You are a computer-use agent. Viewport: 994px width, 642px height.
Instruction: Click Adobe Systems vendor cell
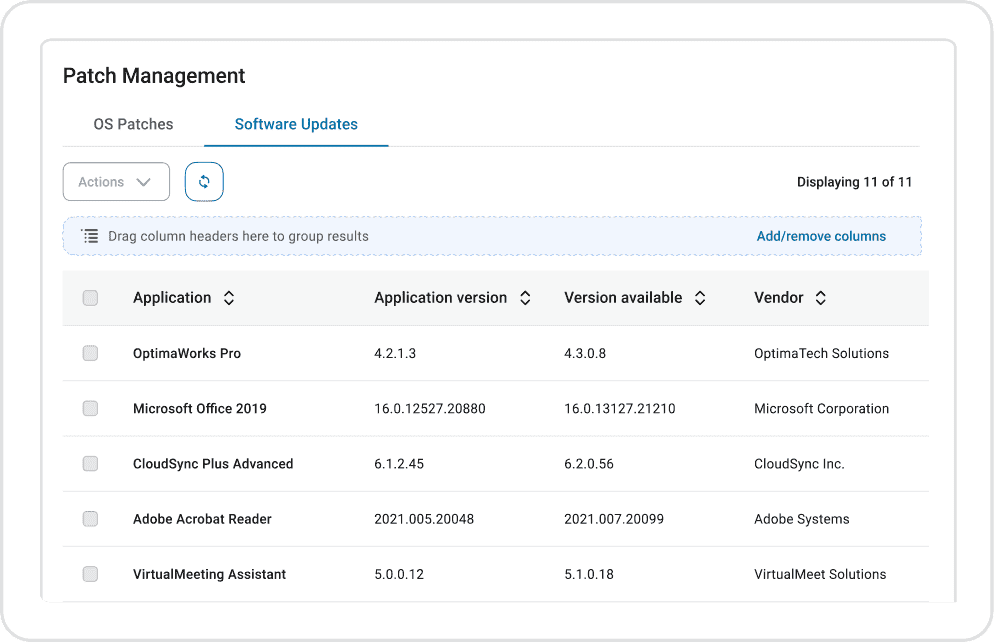point(802,519)
